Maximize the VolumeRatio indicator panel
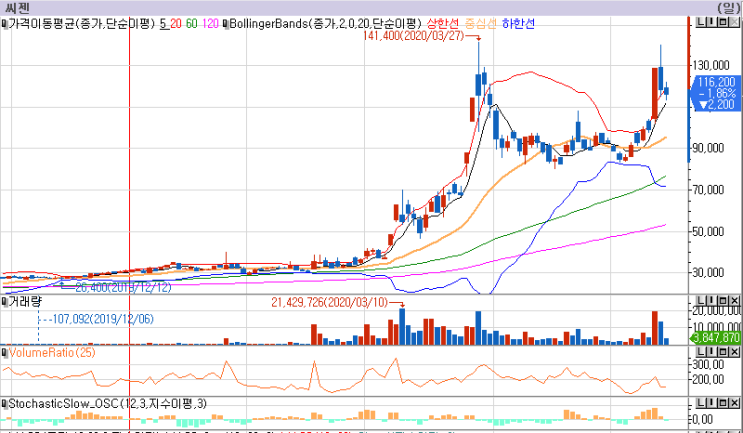This screenshot has height=433, width=743. tap(723, 352)
